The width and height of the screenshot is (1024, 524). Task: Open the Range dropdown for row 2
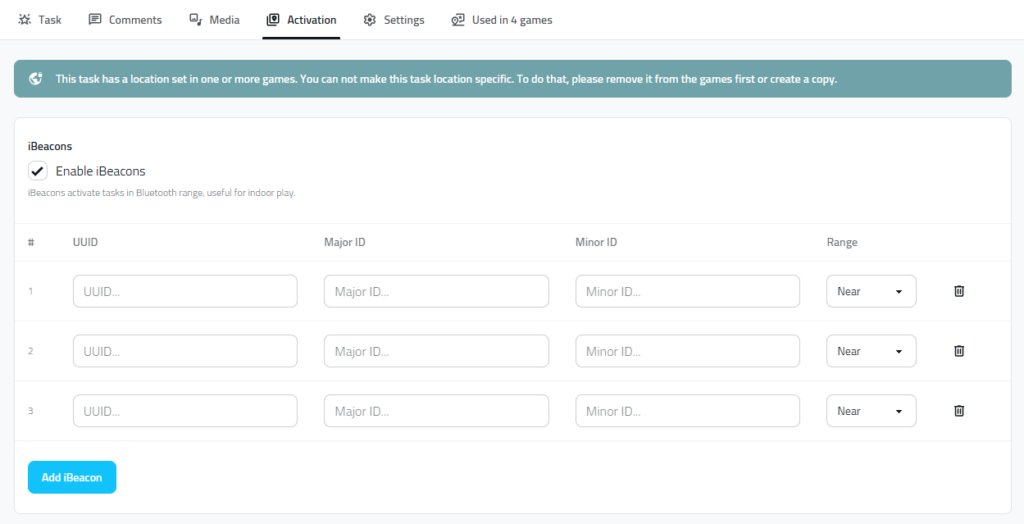870,351
